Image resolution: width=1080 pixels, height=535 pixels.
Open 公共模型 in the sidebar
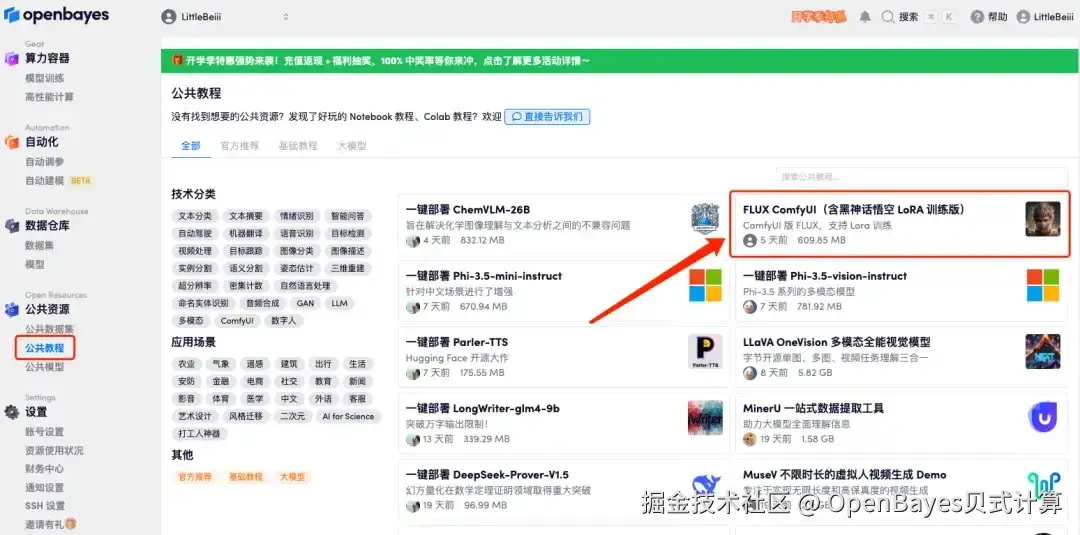coord(45,367)
